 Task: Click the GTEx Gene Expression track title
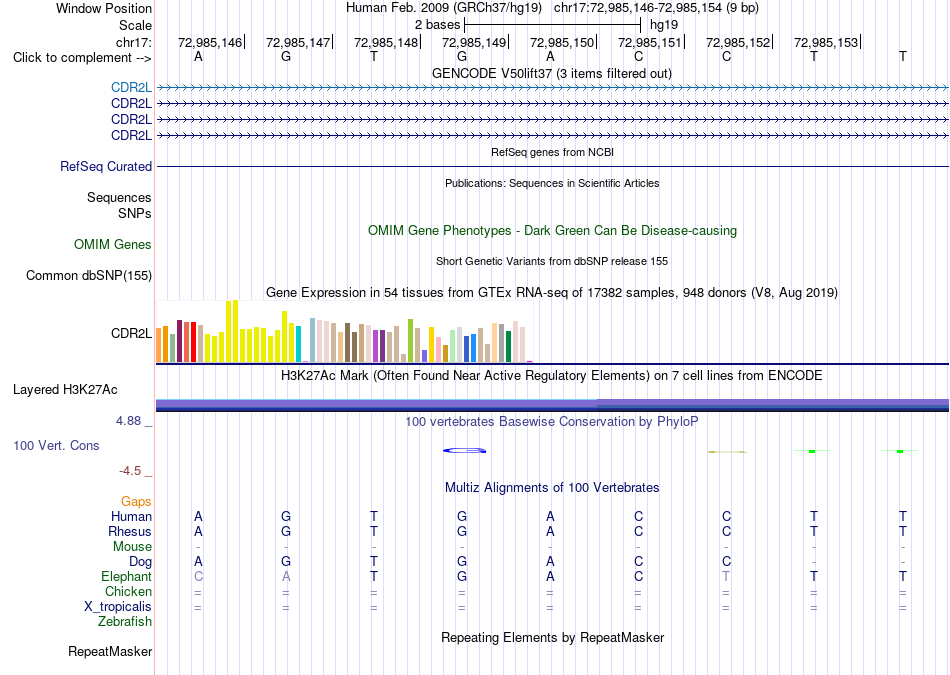click(x=551, y=293)
